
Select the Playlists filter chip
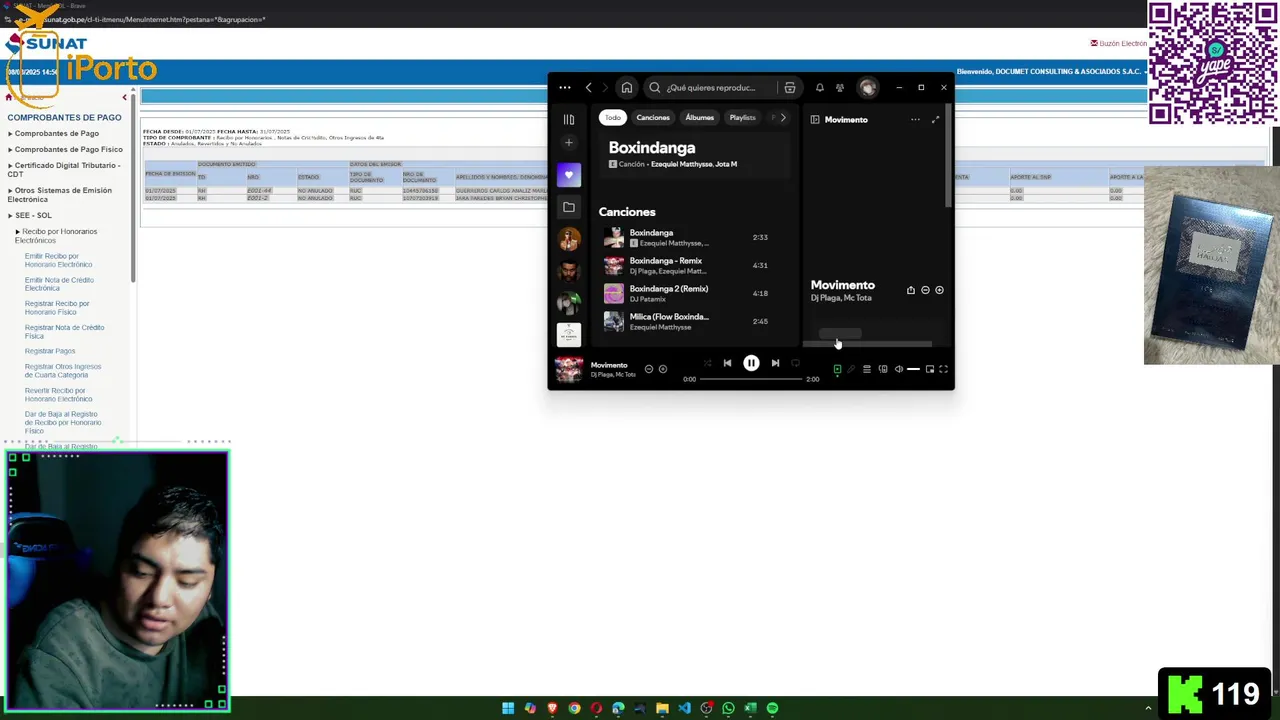(743, 118)
